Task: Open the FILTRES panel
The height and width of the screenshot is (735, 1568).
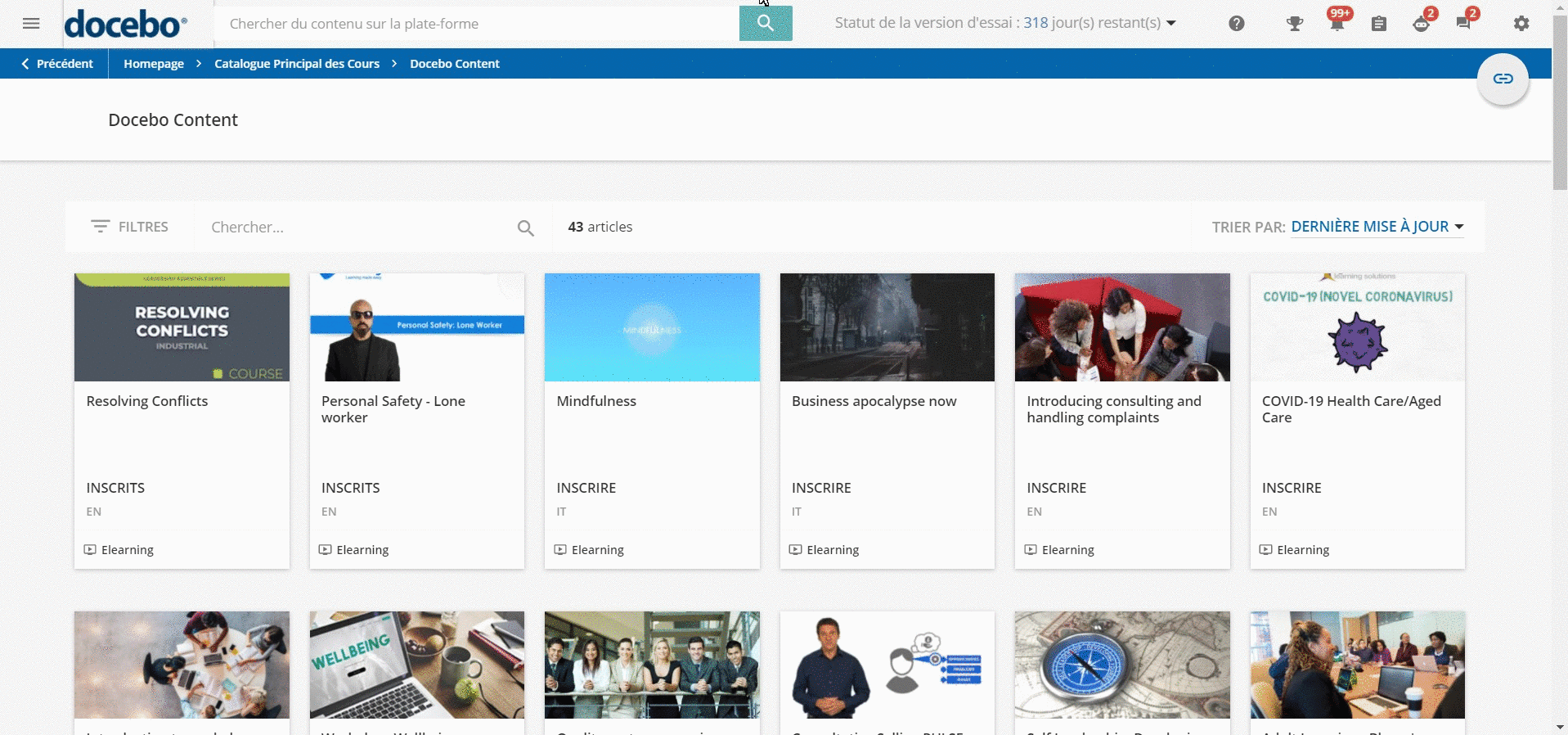Action: point(129,227)
